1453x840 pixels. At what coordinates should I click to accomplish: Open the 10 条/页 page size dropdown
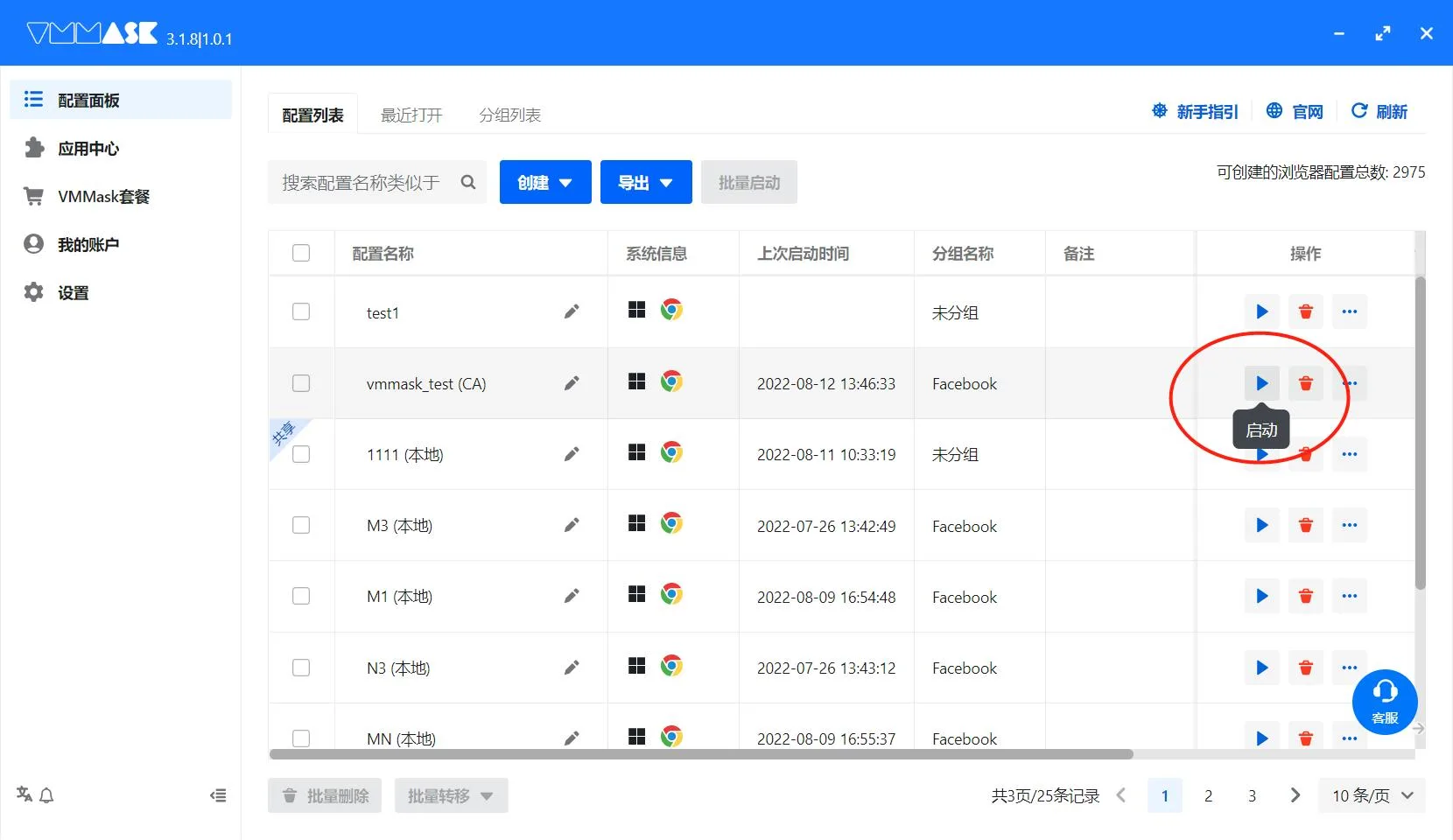[1372, 795]
